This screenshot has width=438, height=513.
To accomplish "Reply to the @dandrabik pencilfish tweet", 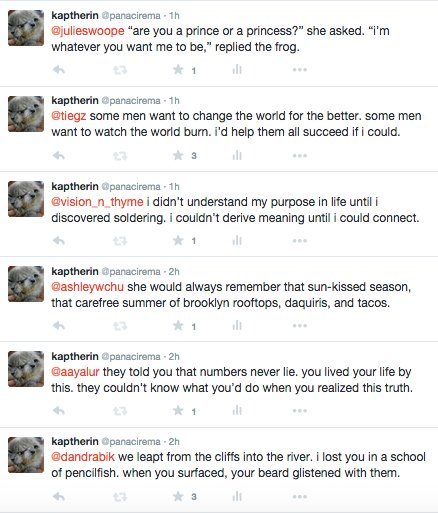I will pos(59,496).
